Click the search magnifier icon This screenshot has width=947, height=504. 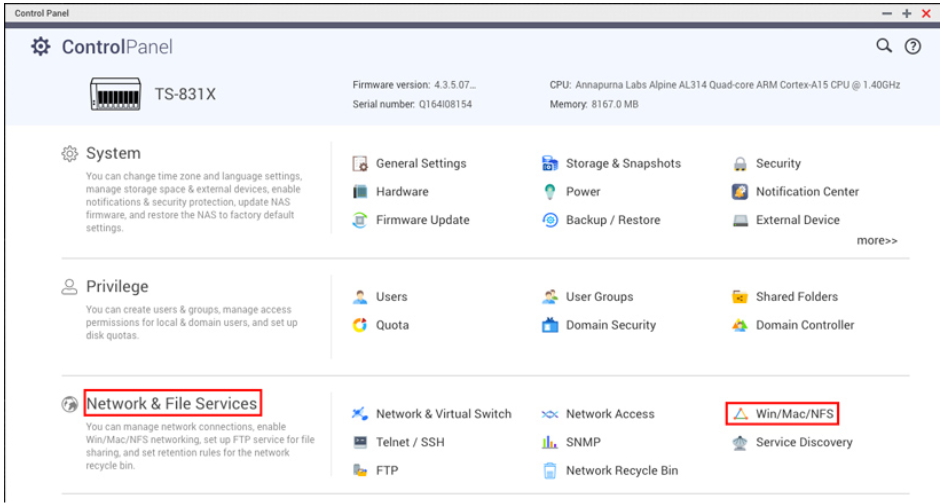coord(883,46)
